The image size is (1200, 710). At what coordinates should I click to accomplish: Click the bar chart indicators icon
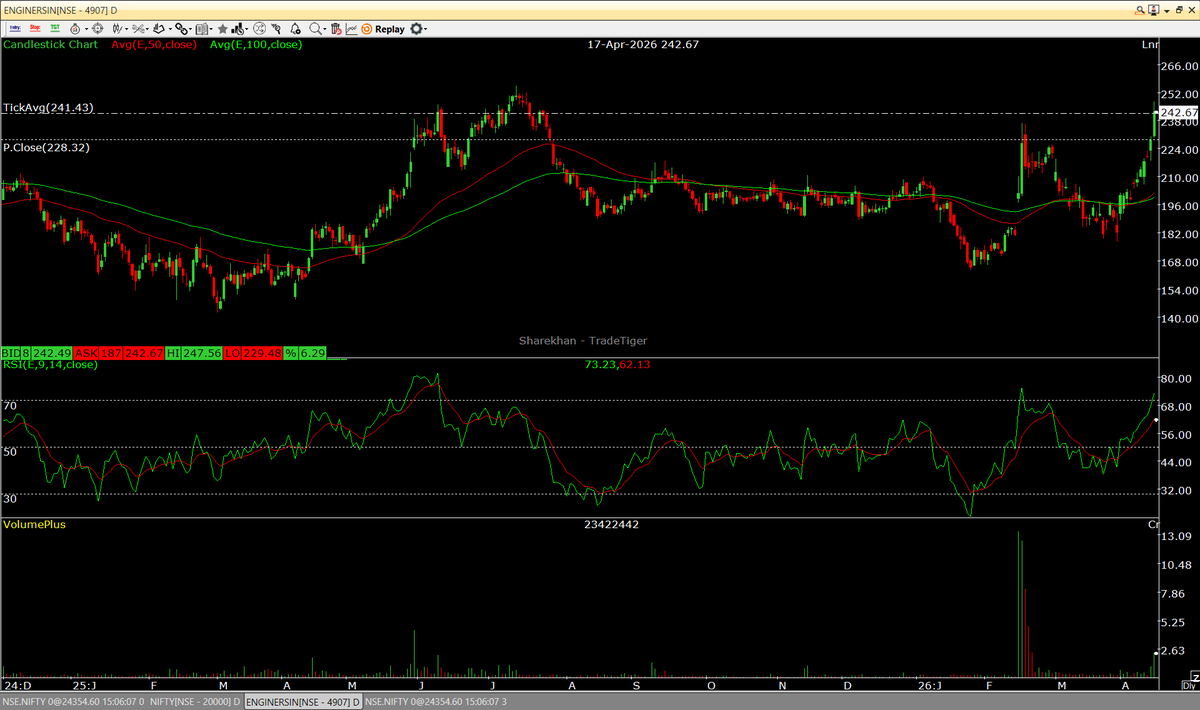tap(238, 29)
